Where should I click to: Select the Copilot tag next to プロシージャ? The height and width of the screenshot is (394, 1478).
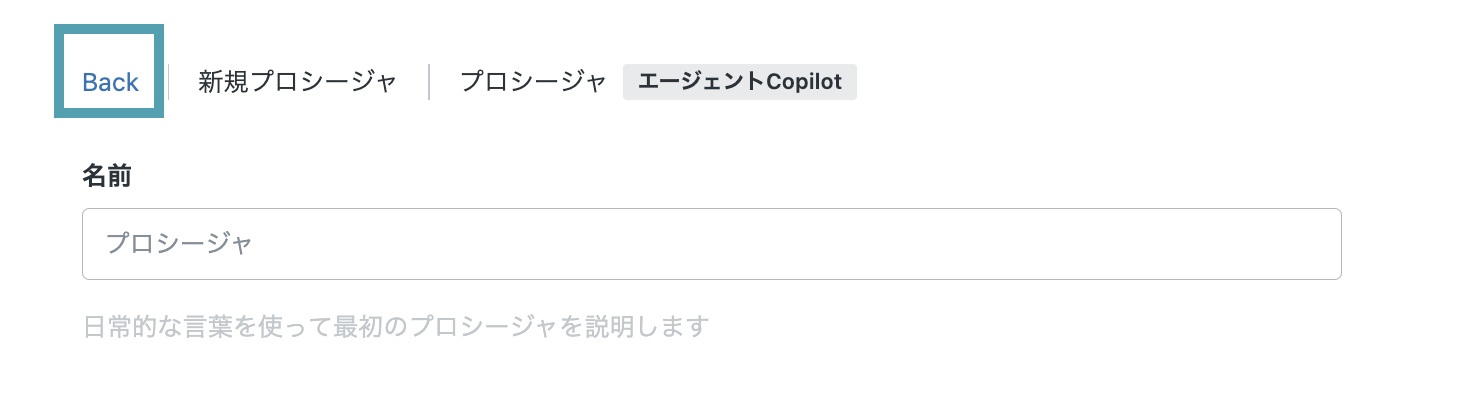coord(740,82)
